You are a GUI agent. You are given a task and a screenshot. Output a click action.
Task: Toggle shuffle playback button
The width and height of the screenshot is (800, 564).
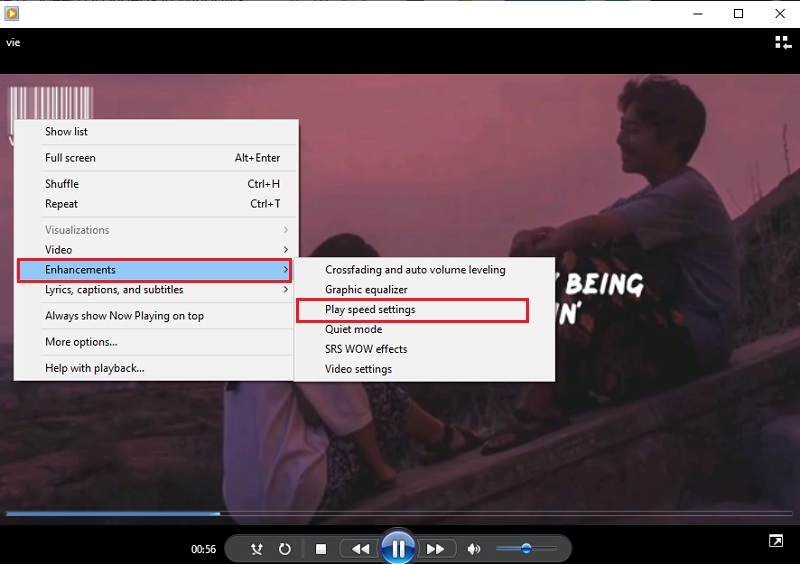257,549
